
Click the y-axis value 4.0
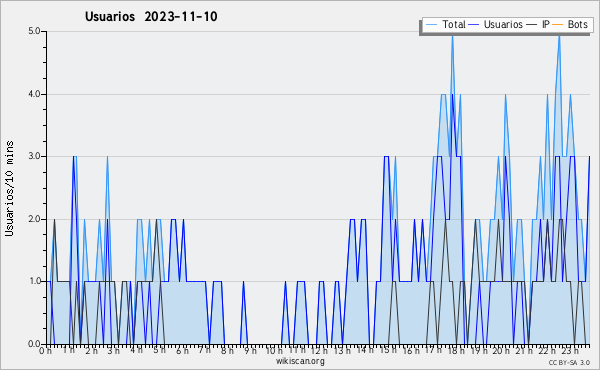tap(34, 94)
